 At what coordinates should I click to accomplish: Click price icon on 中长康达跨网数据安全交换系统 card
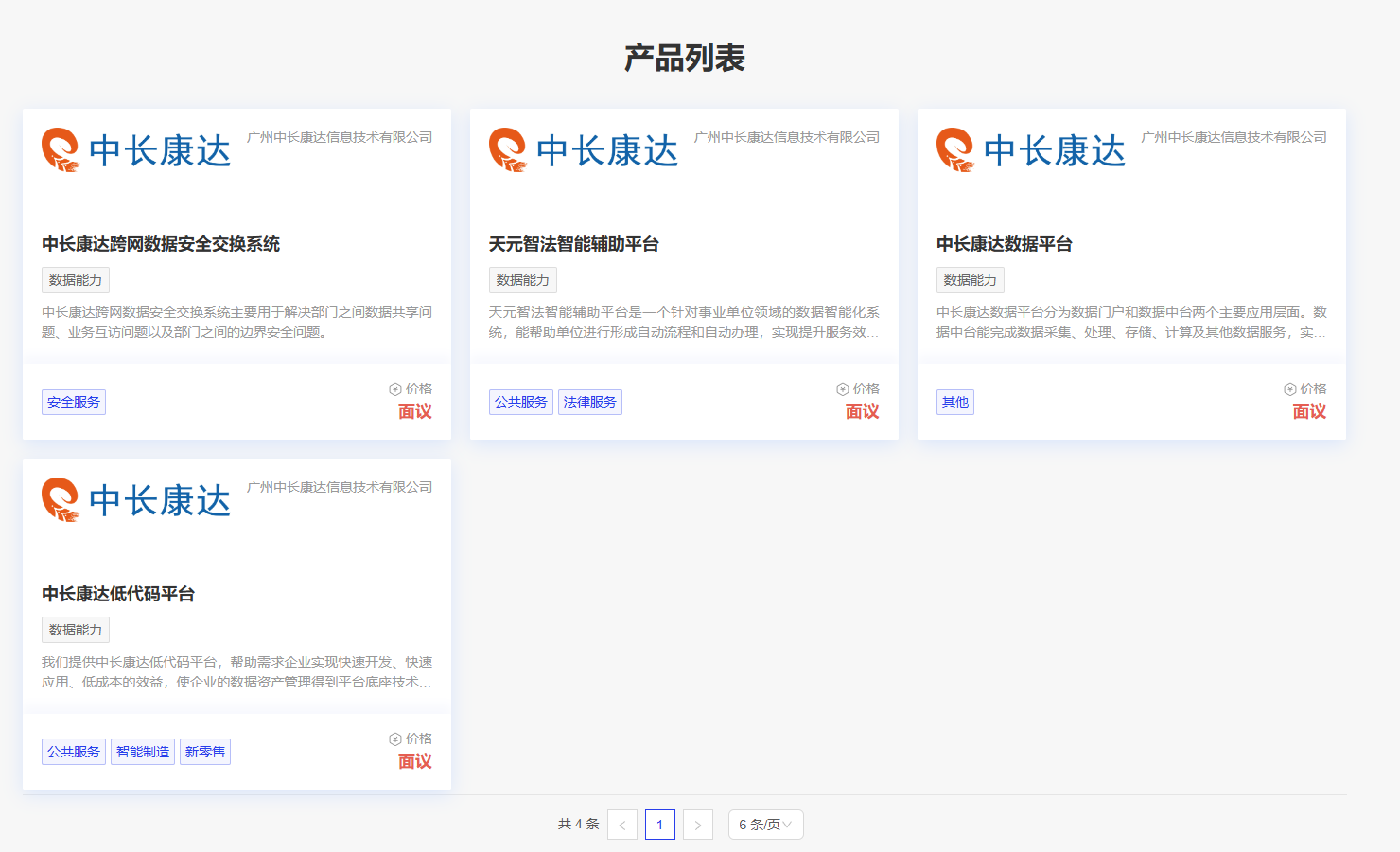395,390
